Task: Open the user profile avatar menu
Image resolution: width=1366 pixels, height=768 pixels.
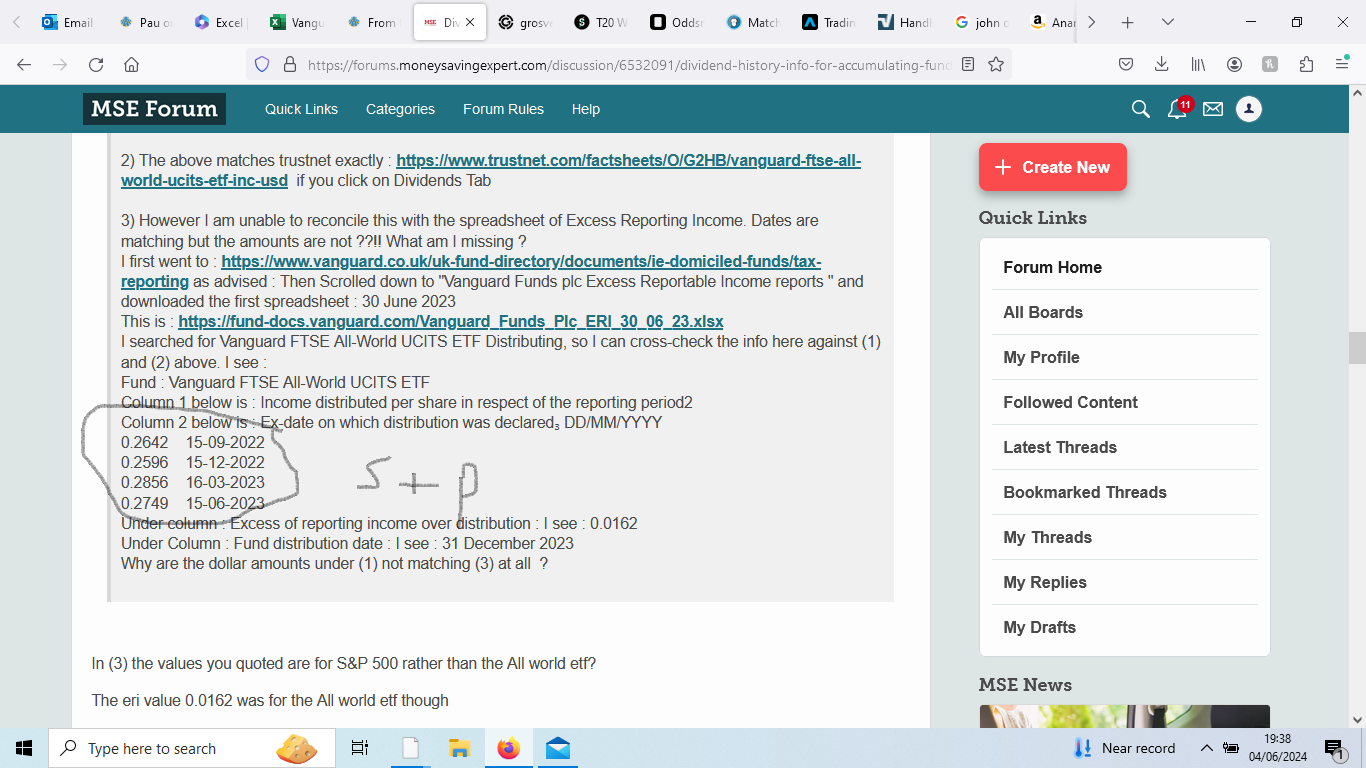Action: pos(1249,109)
